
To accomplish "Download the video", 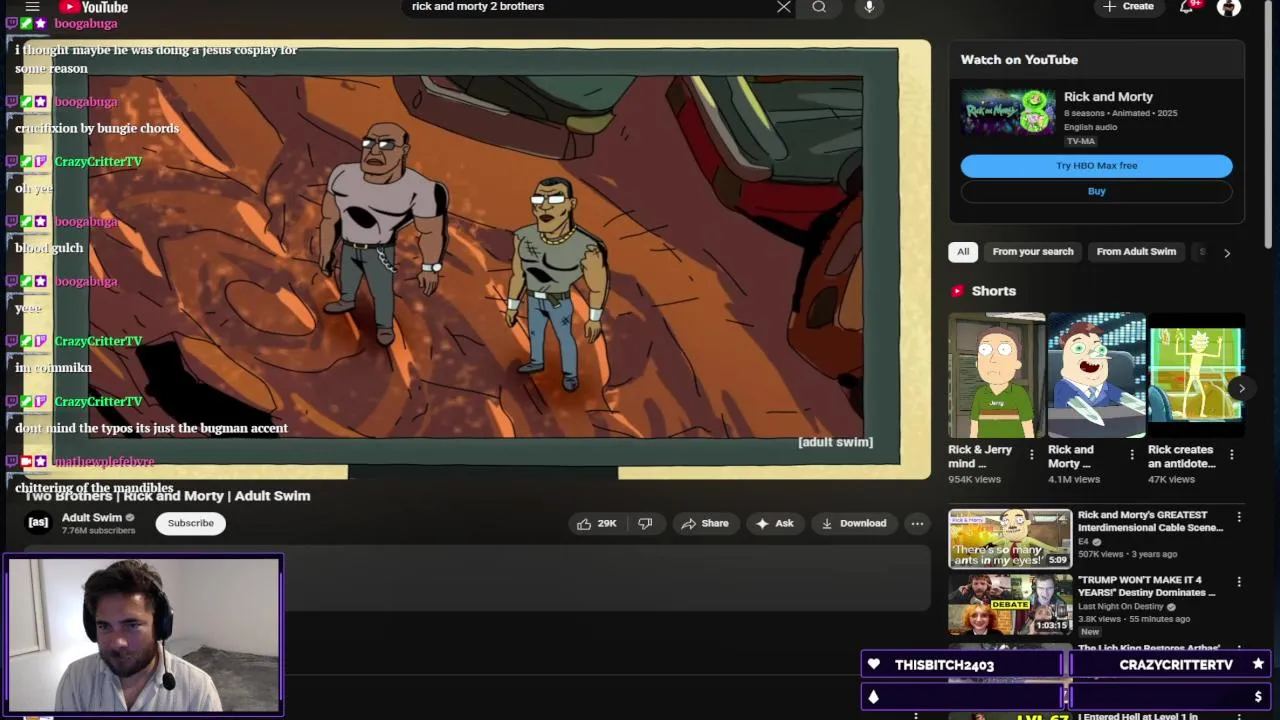I will pyautogui.click(x=854, y=523).
